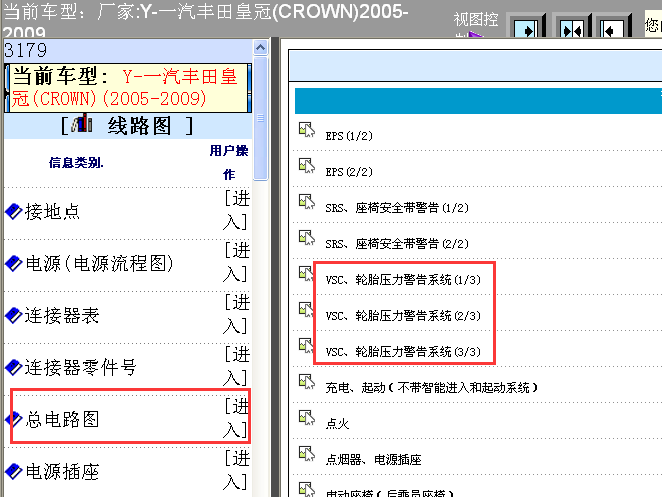Click icon beside VSC、轮胎压力警告系统 (2/3)
The height and width of the screenshot is (497, 662).
[x=306, y=310]
